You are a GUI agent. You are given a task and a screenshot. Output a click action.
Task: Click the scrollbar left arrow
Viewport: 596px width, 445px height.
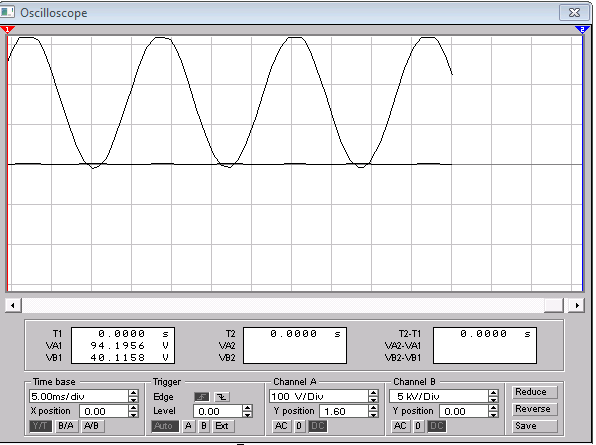click(x=13, y=305)
